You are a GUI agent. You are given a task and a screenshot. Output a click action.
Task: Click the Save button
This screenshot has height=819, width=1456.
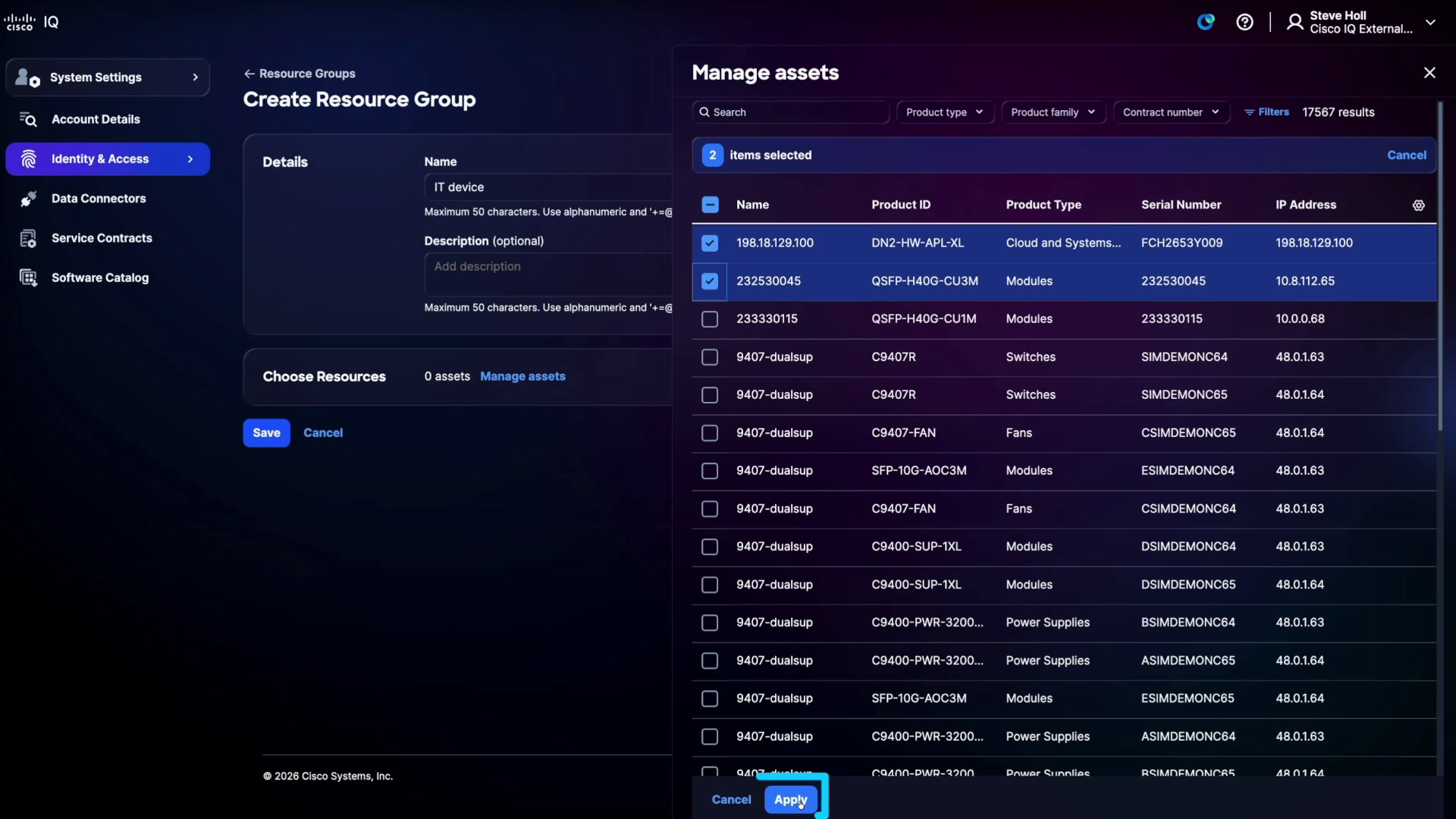(266, 433)
